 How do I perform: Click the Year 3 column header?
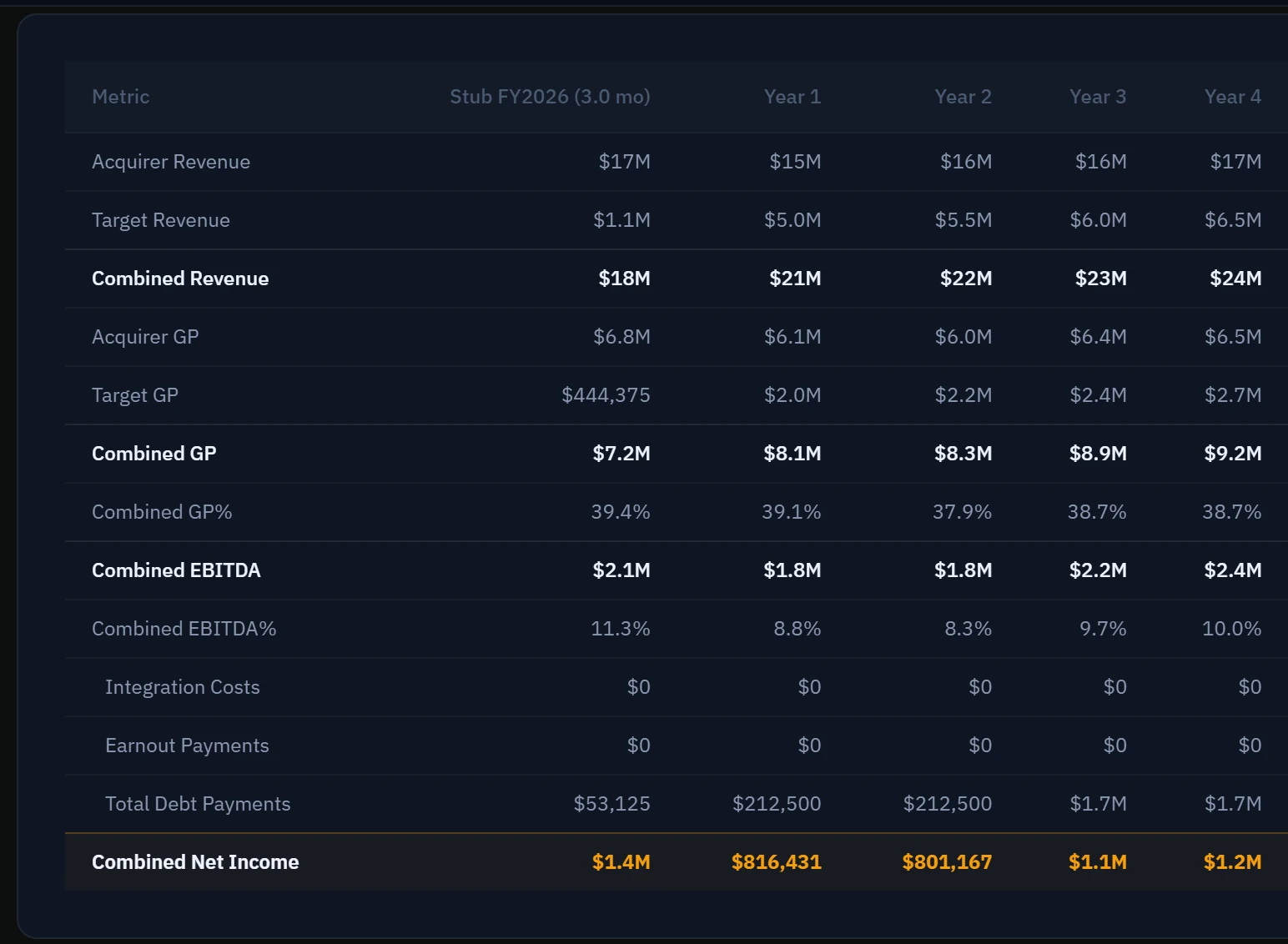click(x=1098, y=97)
